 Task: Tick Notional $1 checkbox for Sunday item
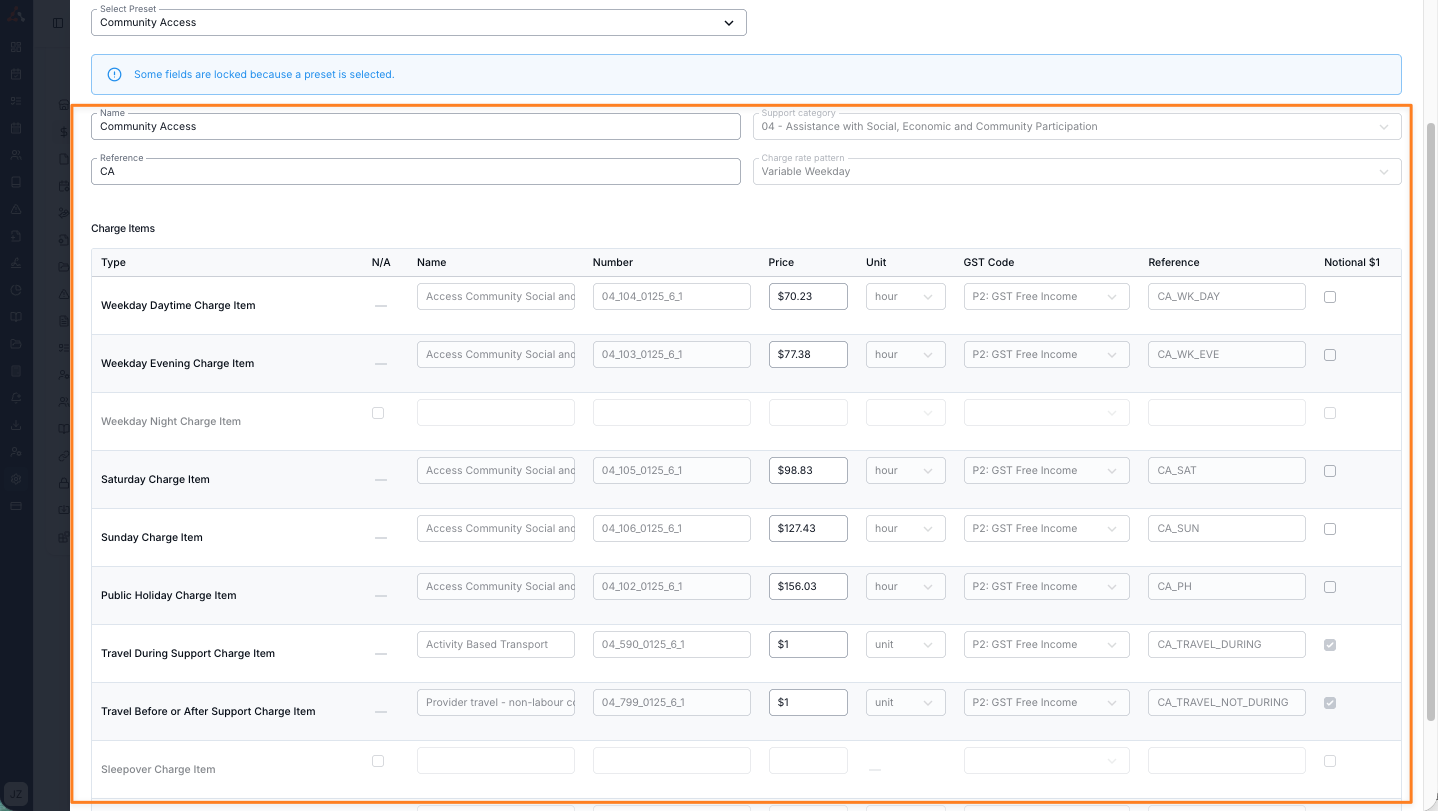pyautogui.click(x=1330, y=529)
